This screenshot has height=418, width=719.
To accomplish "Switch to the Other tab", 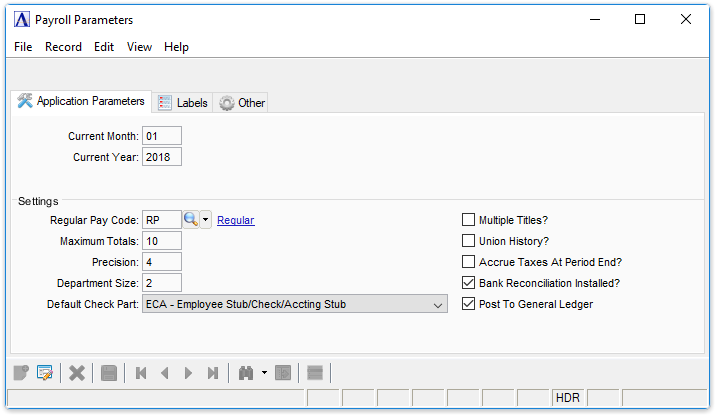I will click(x=241, y=103).
